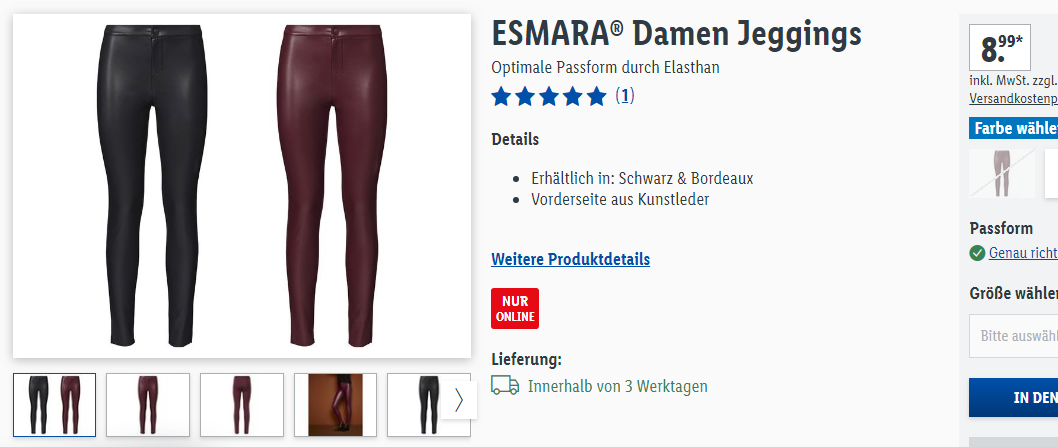Open Weitere Produktdetails link

(571, 259)
